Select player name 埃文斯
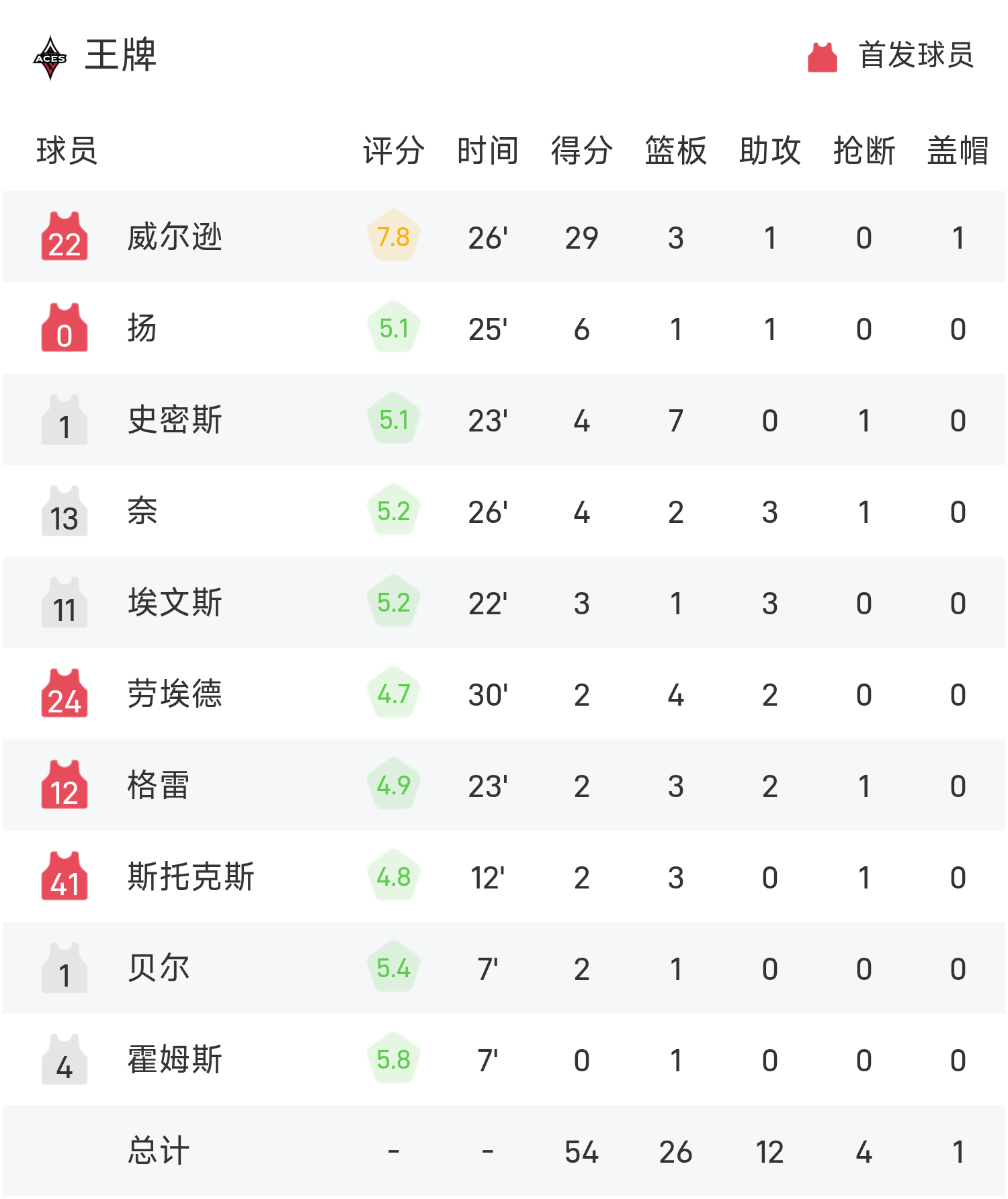 (175, 603)
